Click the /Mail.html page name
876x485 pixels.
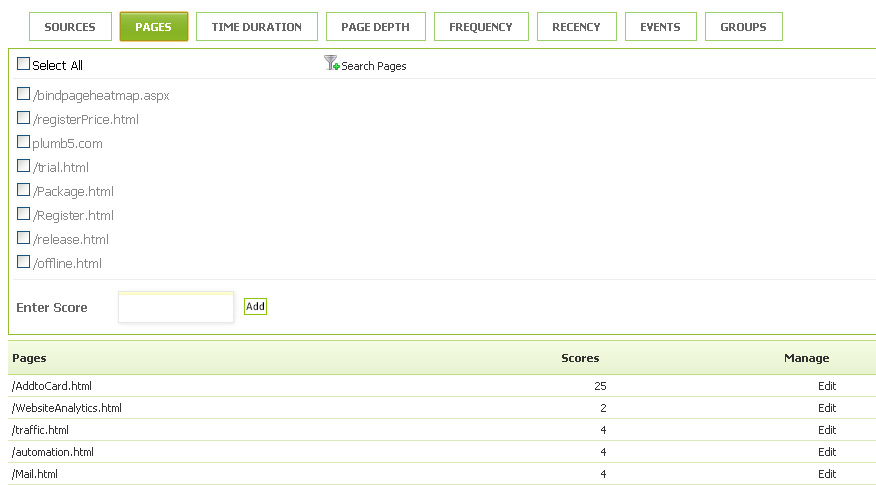pyautogui.click(x=35, y=474)
